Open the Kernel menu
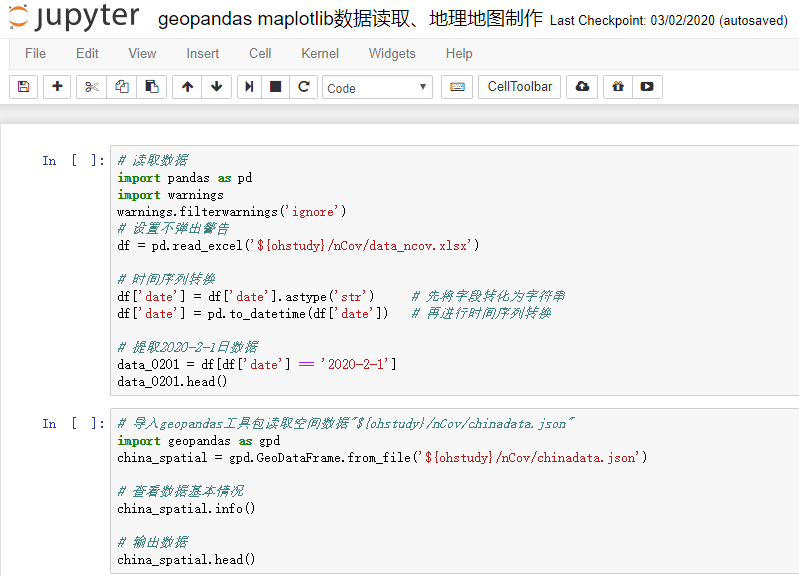Viewport: 799px width, 576px height. click(x=320, y=54)
